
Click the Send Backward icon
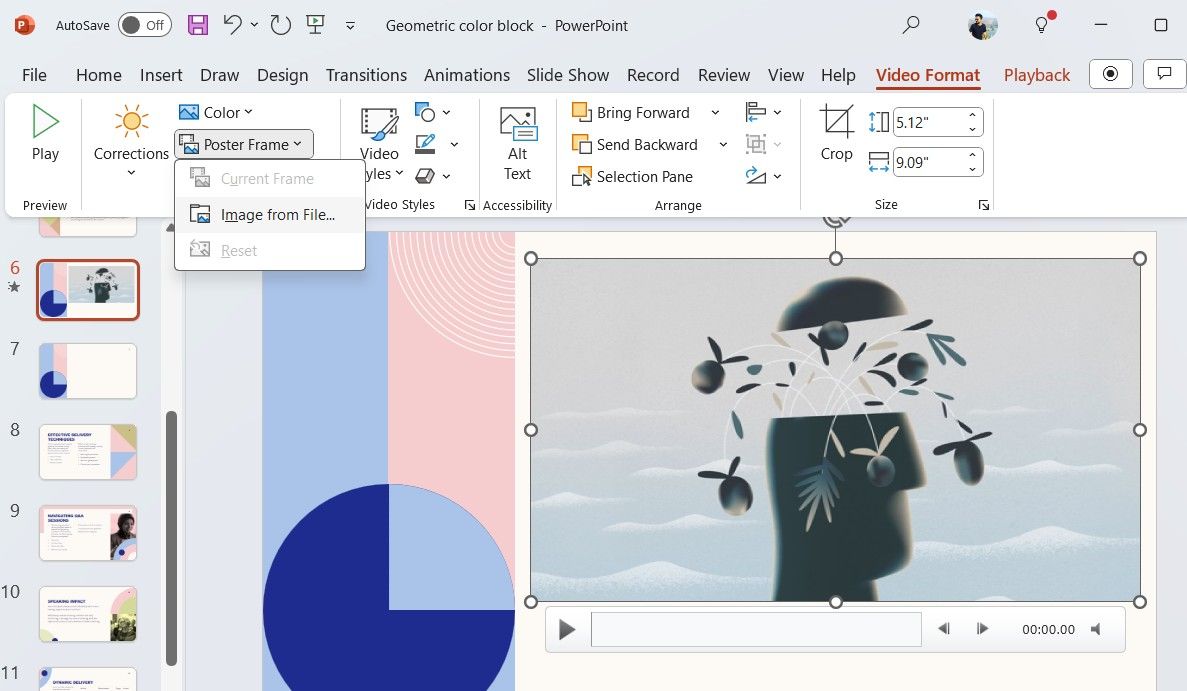click(x=580, y=144)
